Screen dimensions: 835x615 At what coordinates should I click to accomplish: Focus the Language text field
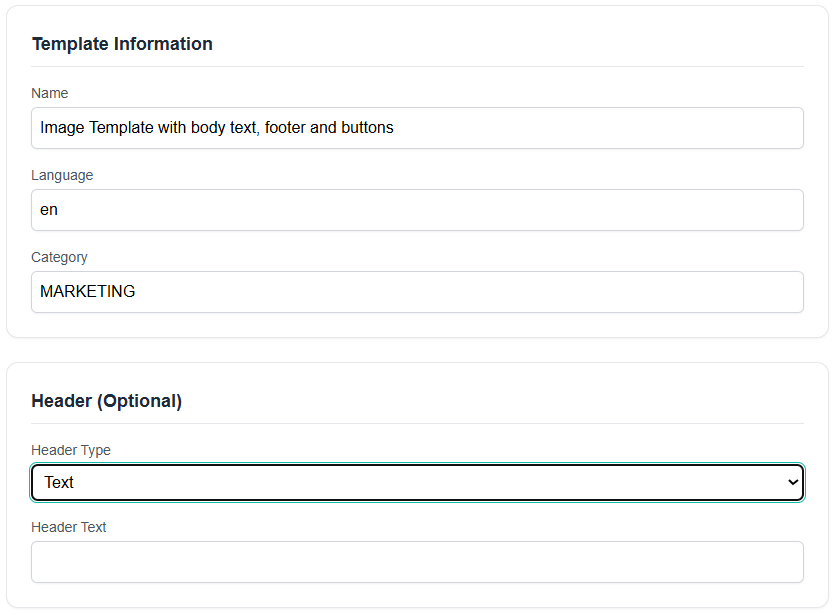[x=417, y=210]
